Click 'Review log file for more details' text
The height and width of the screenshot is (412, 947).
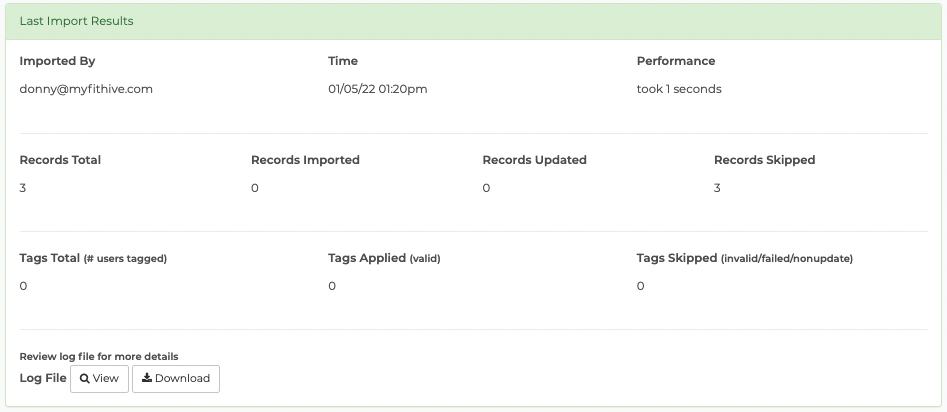[98, 356]
